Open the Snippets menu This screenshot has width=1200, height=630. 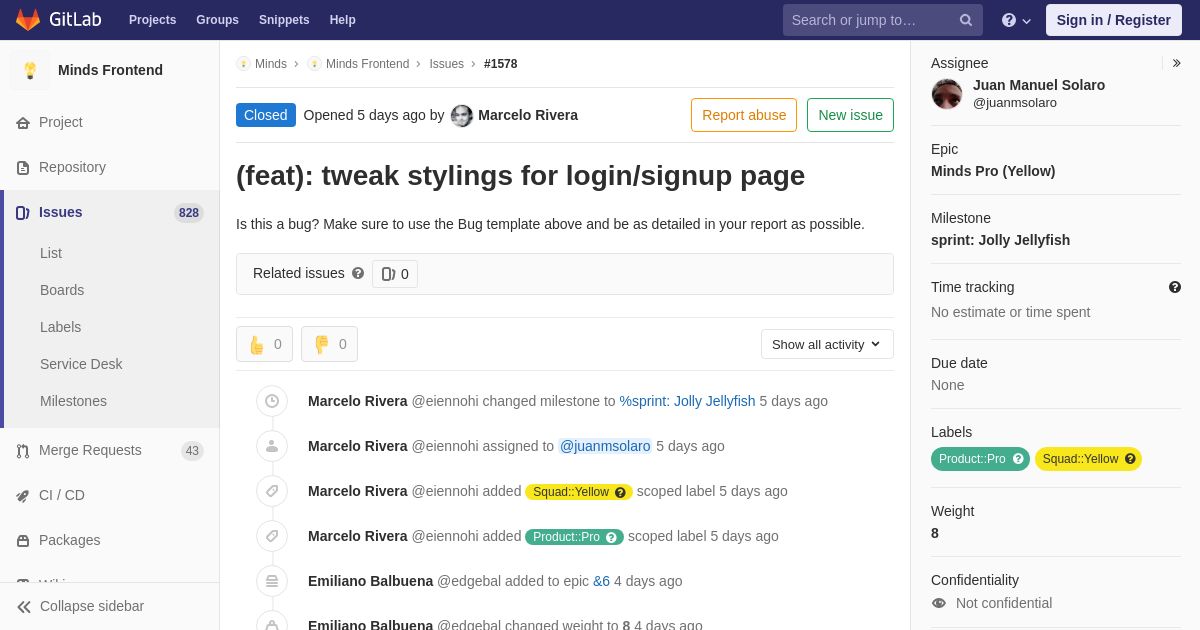pyautogui.click(x=284, y=20)
